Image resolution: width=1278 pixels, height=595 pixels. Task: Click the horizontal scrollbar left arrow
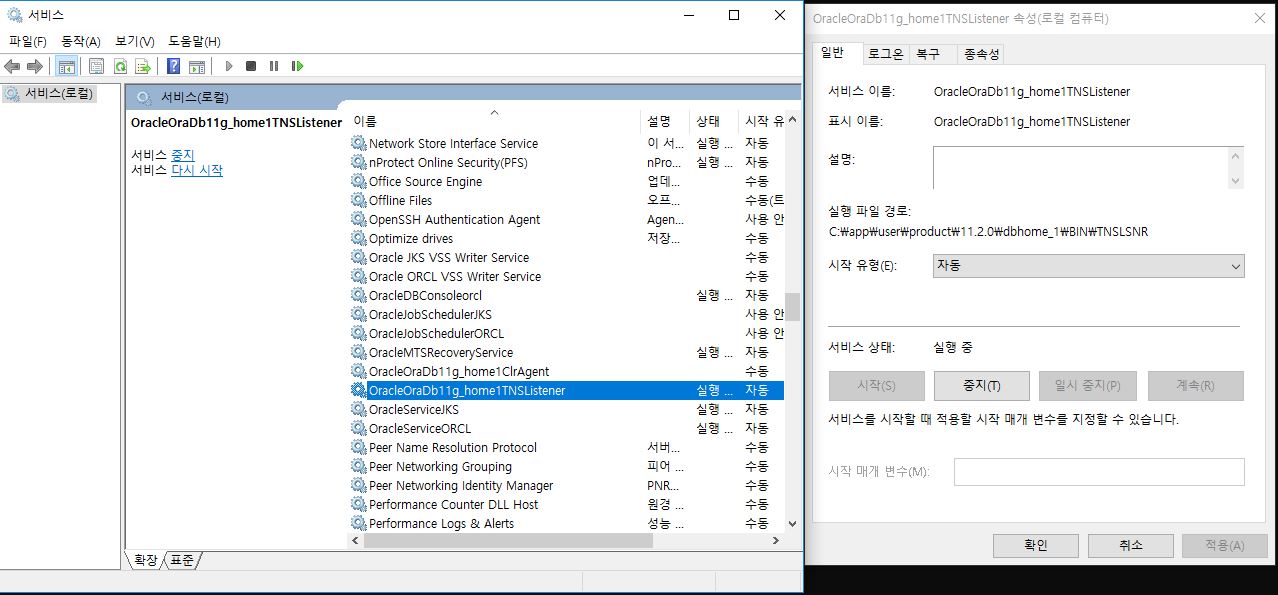click(x=354, y=540)
